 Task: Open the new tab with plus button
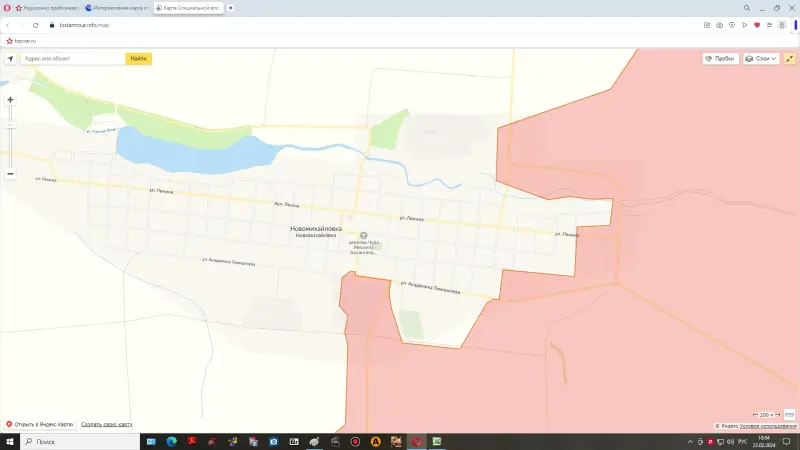(x=231, y=7)
